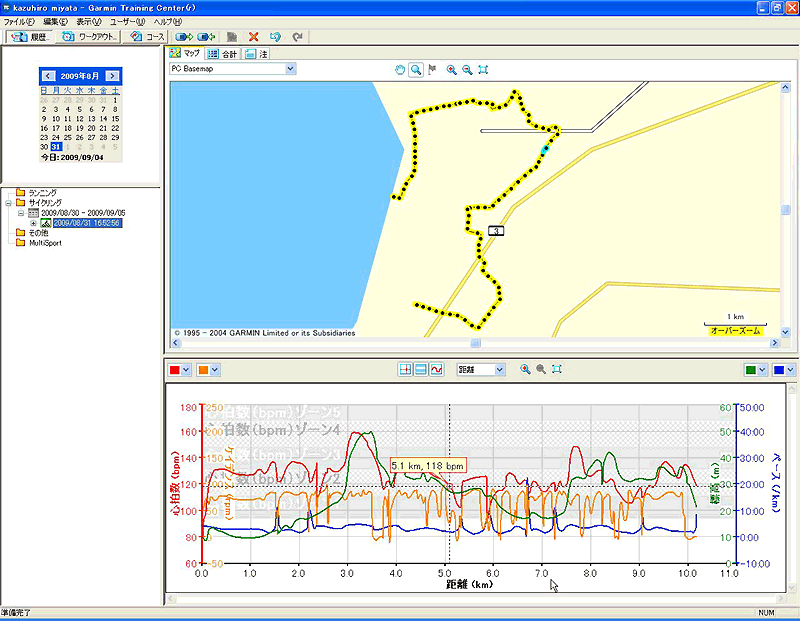Go to next month in calendar
Screen dimensions: 800x621
[x=112, y=76]
